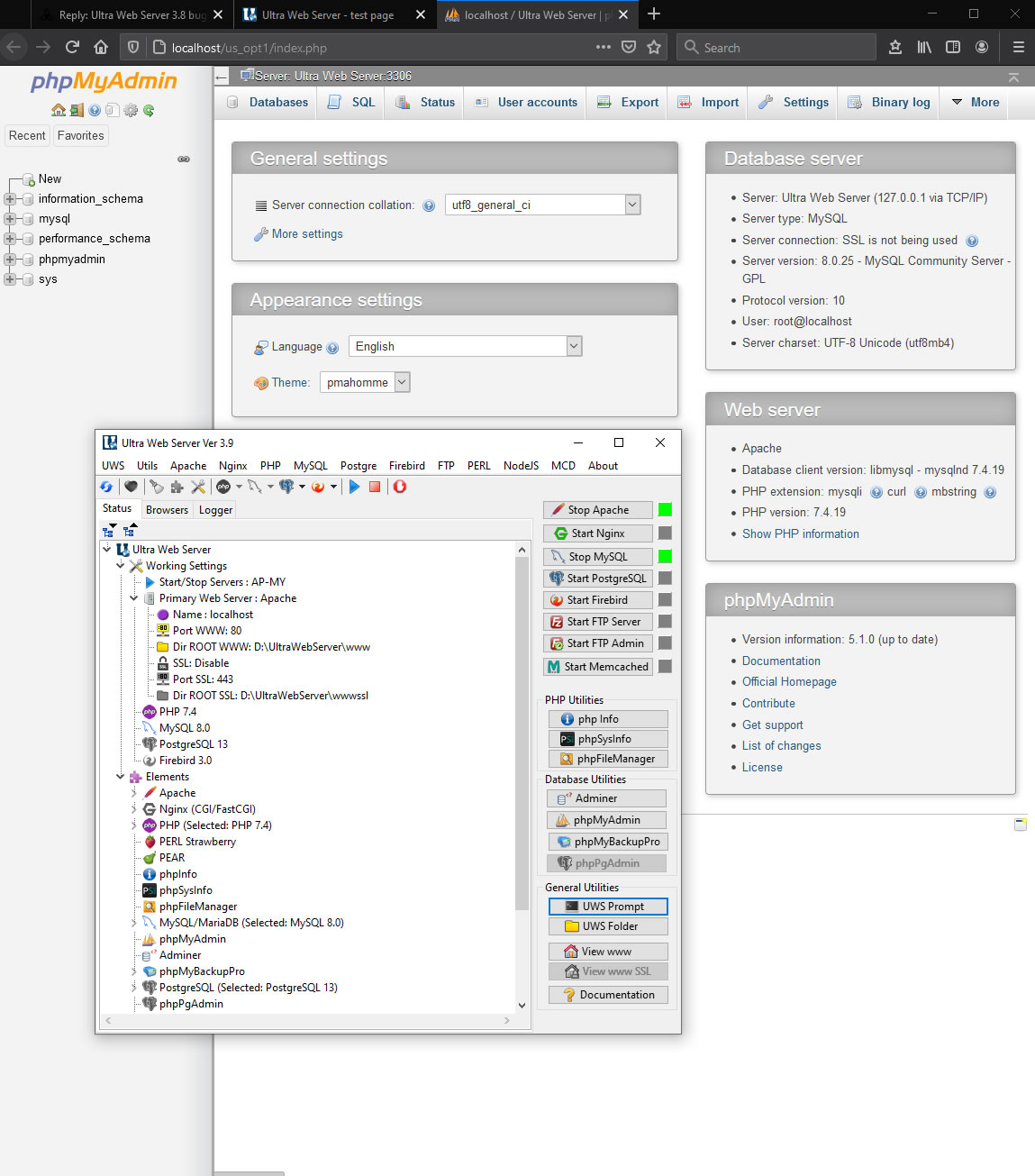
Task: Start servers with the blue play icon
Action: [355, 487]
